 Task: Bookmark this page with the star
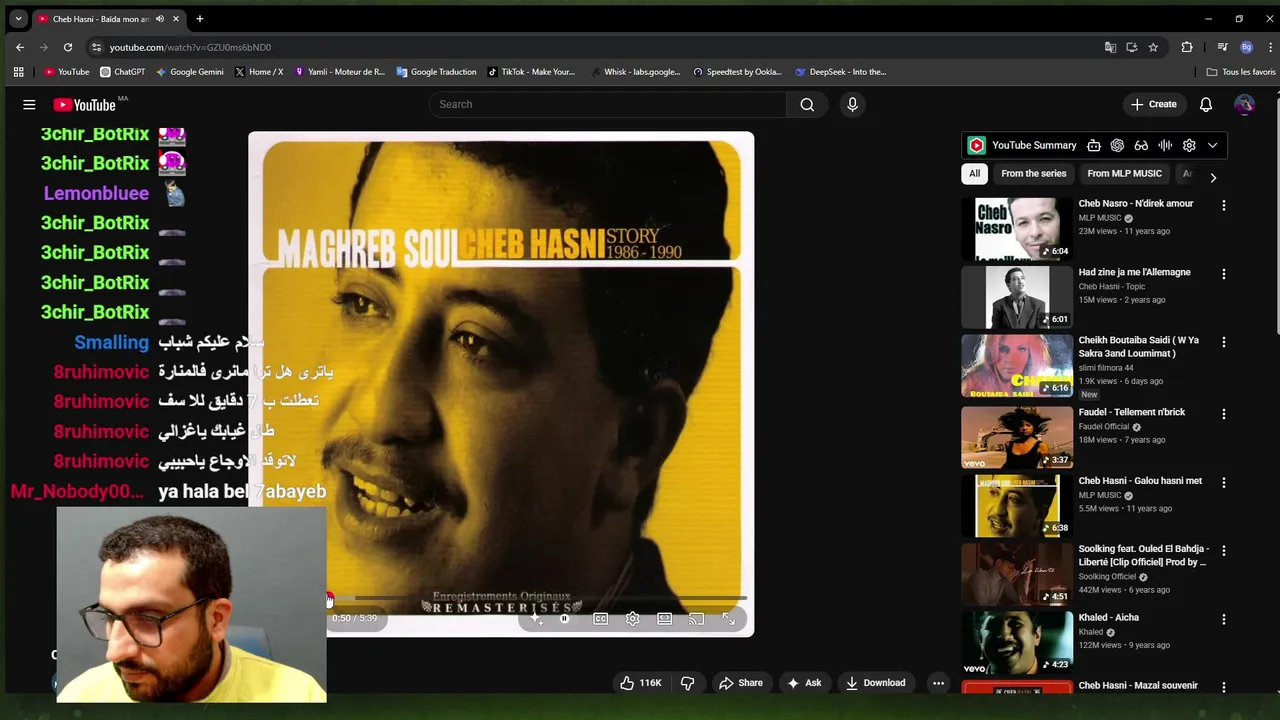1153,47
